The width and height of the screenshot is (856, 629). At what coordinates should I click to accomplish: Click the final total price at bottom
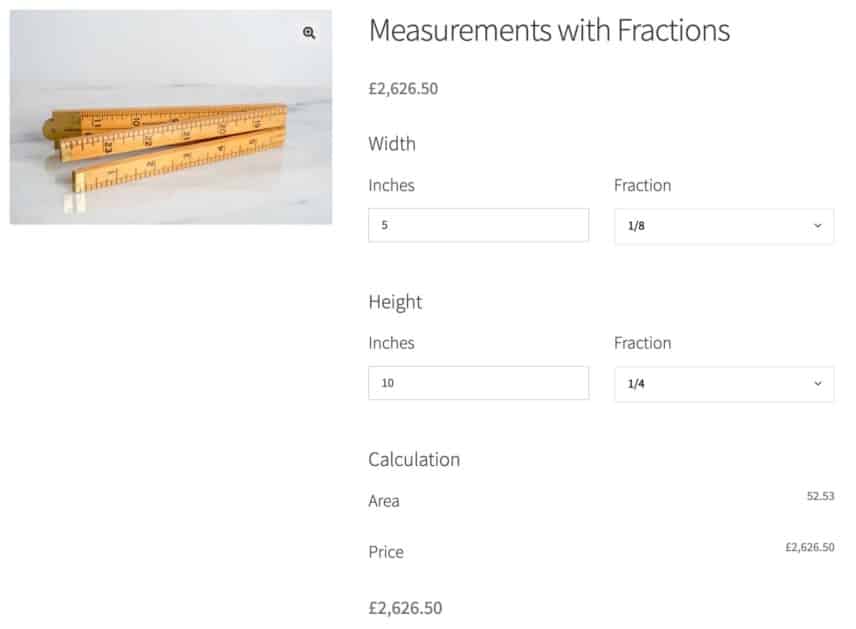coord(405,607)
